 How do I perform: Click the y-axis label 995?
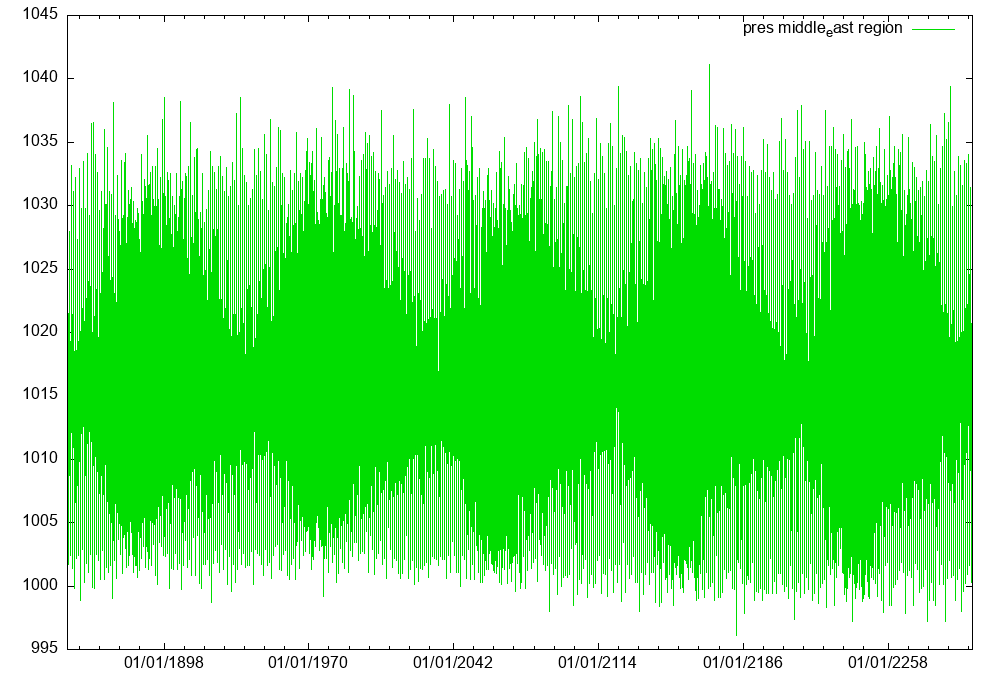[x=44, y=648]
